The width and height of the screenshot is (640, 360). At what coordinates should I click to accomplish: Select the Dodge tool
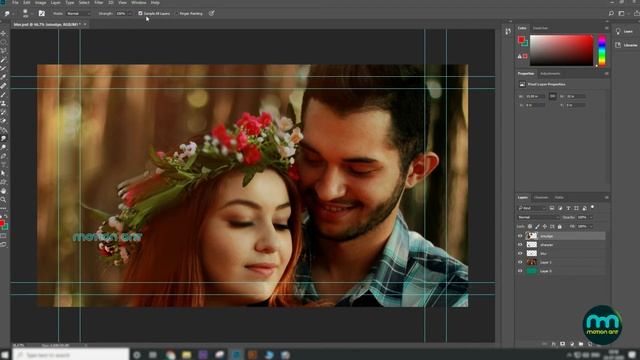point(4,147)
